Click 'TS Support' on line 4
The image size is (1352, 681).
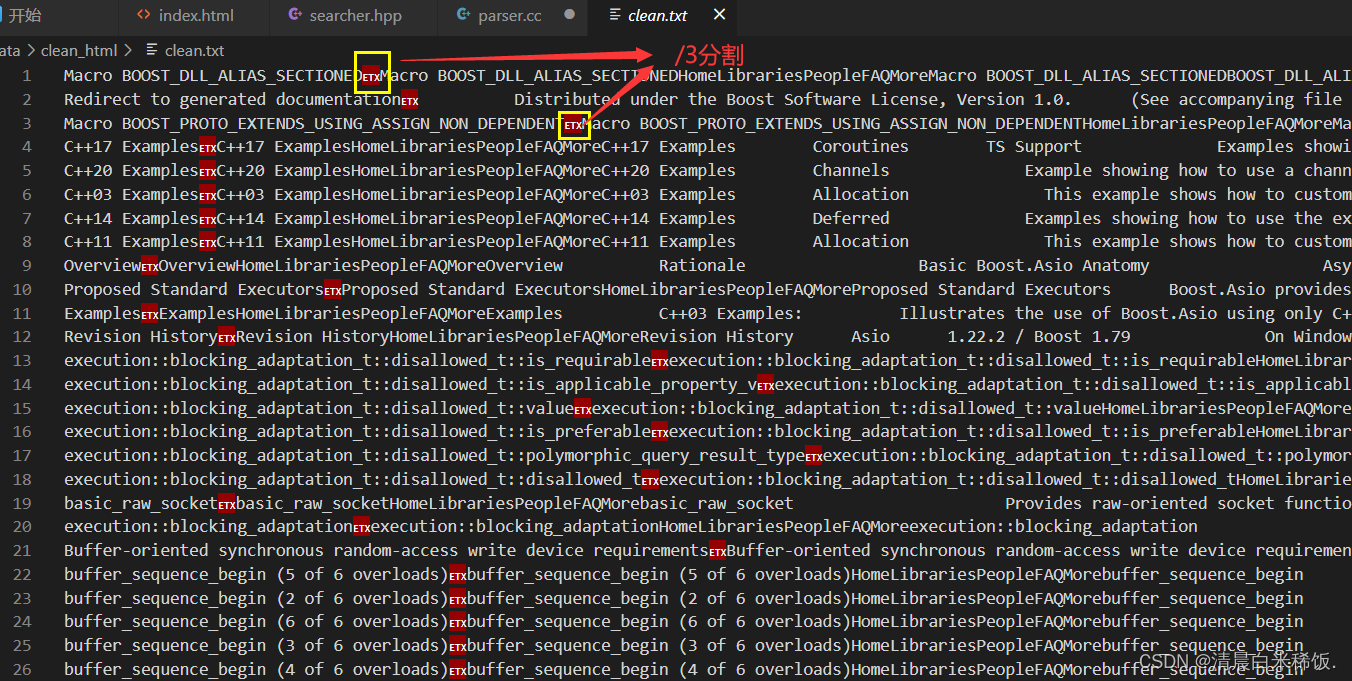pos(1034,147)
